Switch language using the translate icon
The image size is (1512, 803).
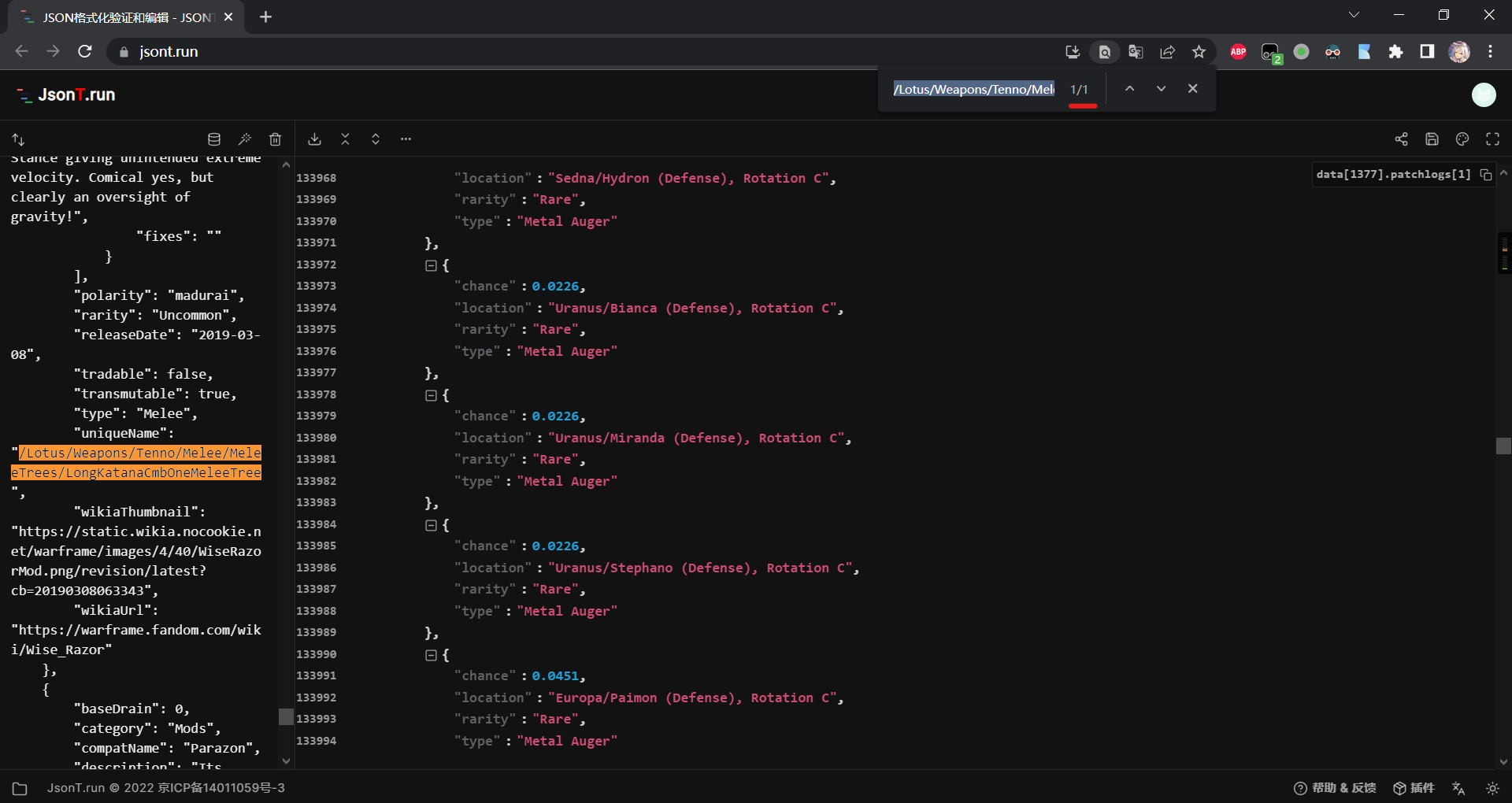[1458, 788]
